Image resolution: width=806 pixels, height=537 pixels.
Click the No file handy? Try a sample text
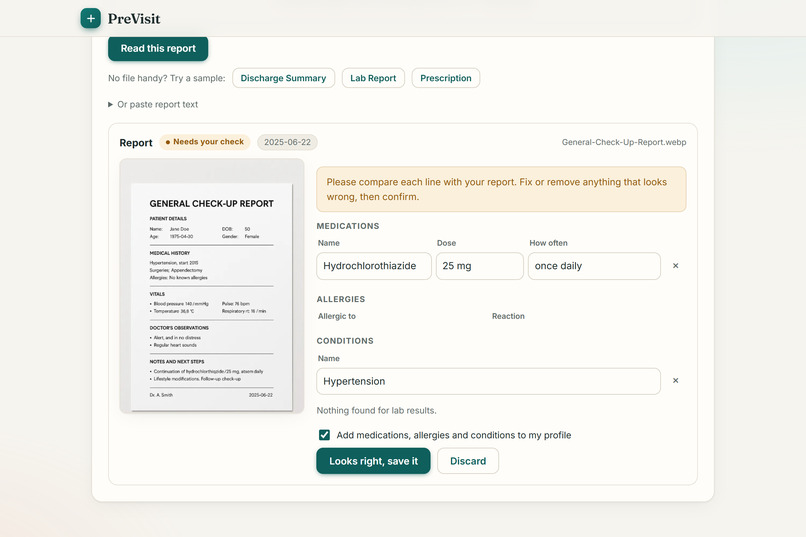167,78
